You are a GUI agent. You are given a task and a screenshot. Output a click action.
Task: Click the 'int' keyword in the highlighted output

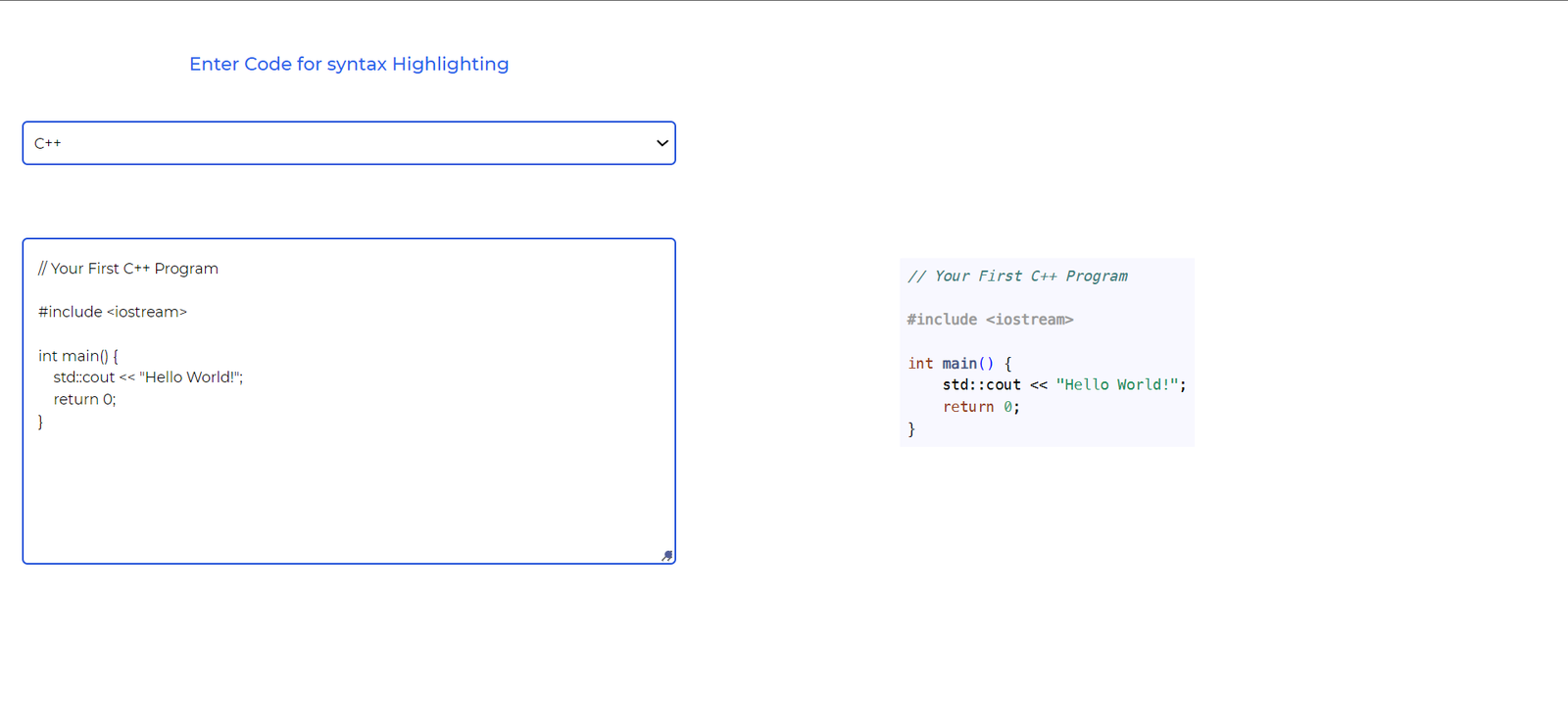[x=920, y=364]
